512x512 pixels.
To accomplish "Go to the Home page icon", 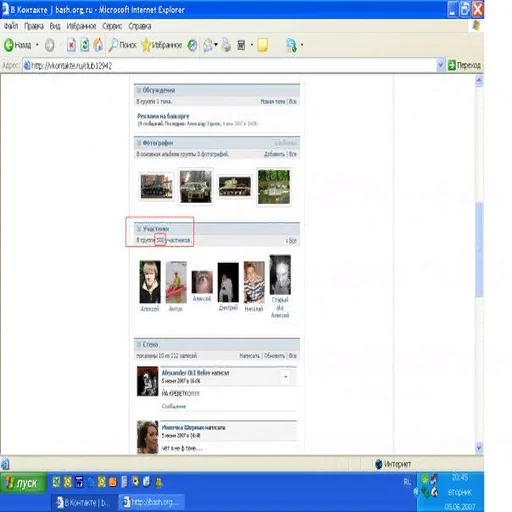I will click(98, 45).
